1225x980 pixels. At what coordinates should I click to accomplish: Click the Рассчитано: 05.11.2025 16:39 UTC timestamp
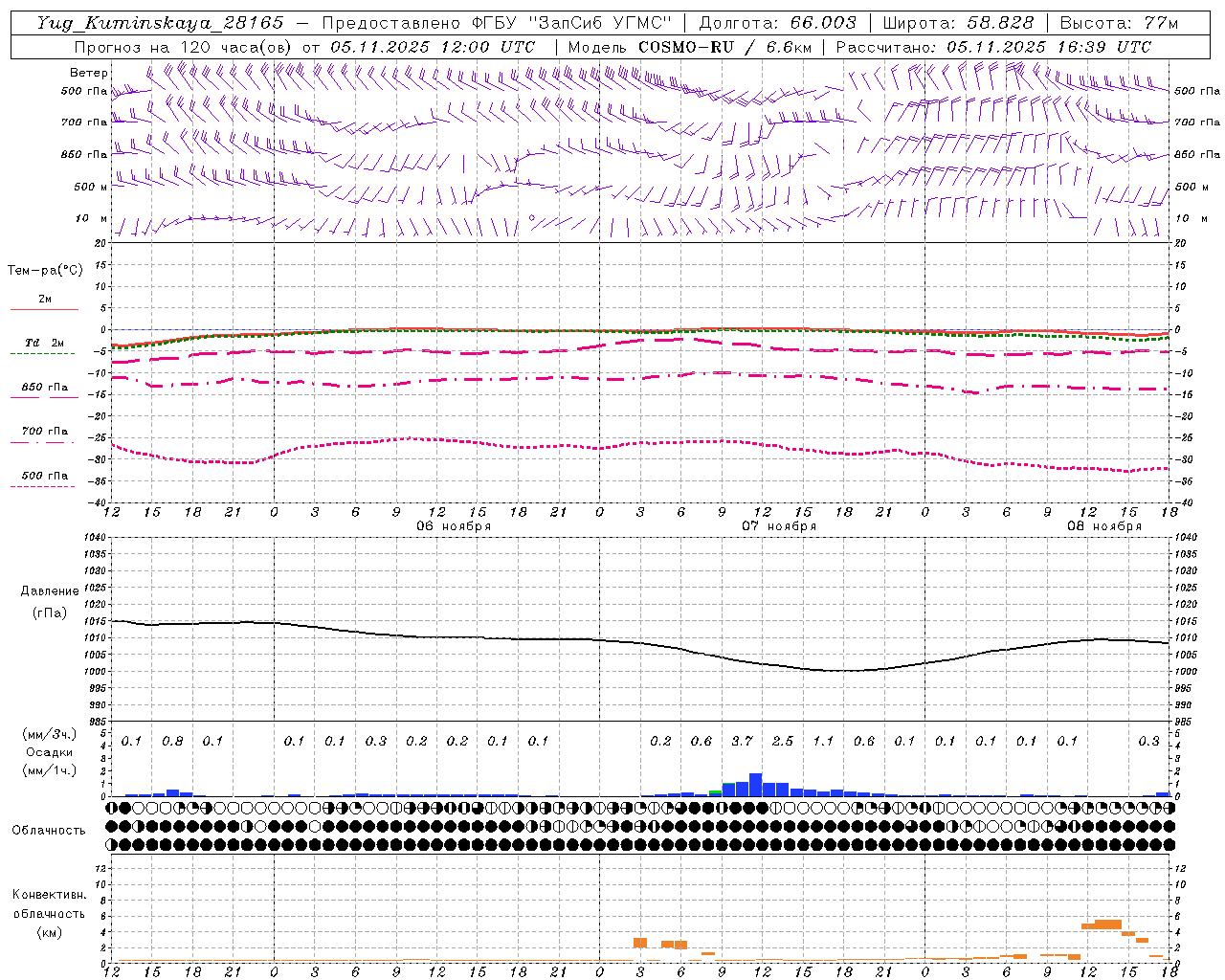(994, 47)
